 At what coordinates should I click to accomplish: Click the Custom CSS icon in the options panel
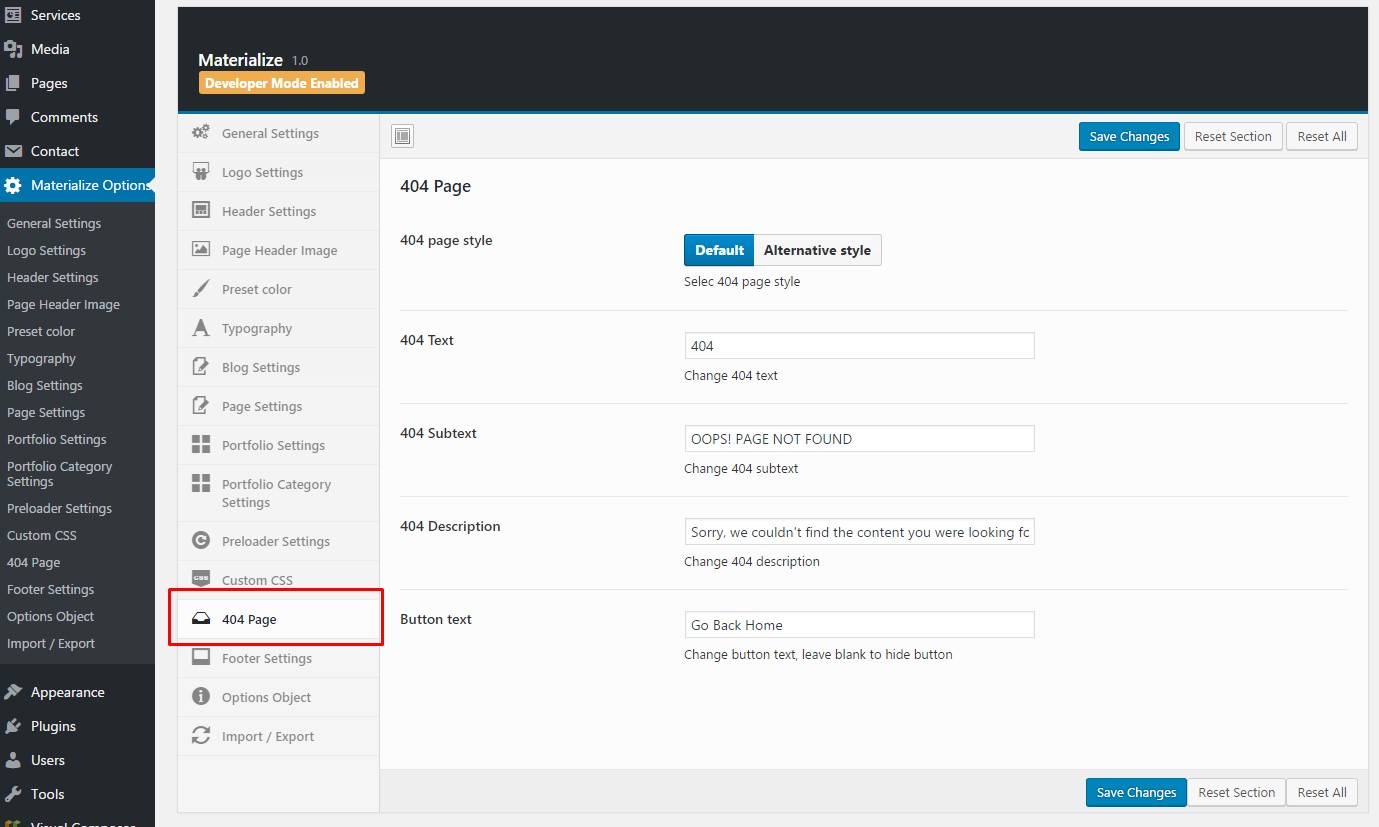click(x=201, y=580)
